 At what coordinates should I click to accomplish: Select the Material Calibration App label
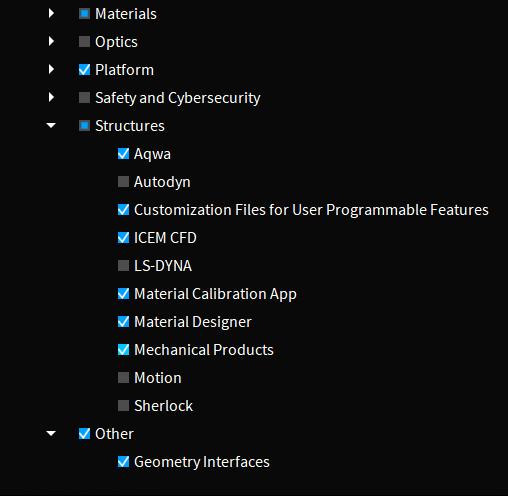(215, 294)
